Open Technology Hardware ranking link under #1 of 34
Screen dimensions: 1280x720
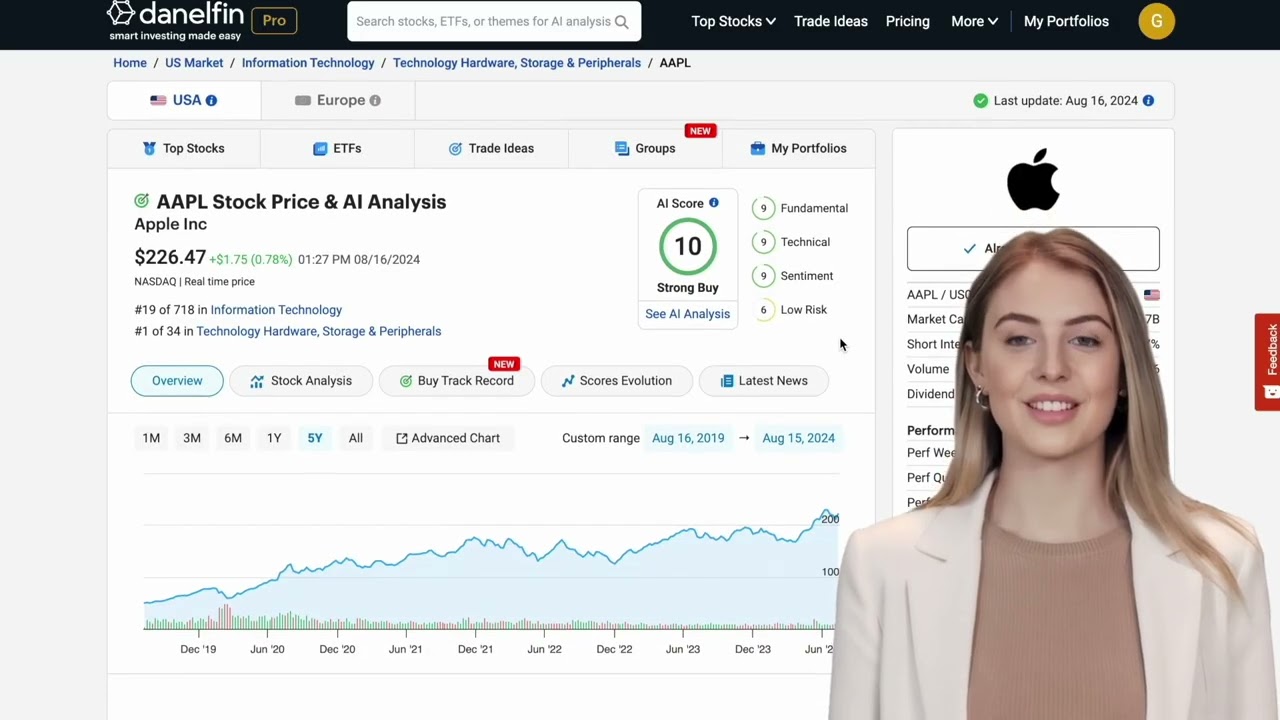pyautogui.click(x=319, y=331)
